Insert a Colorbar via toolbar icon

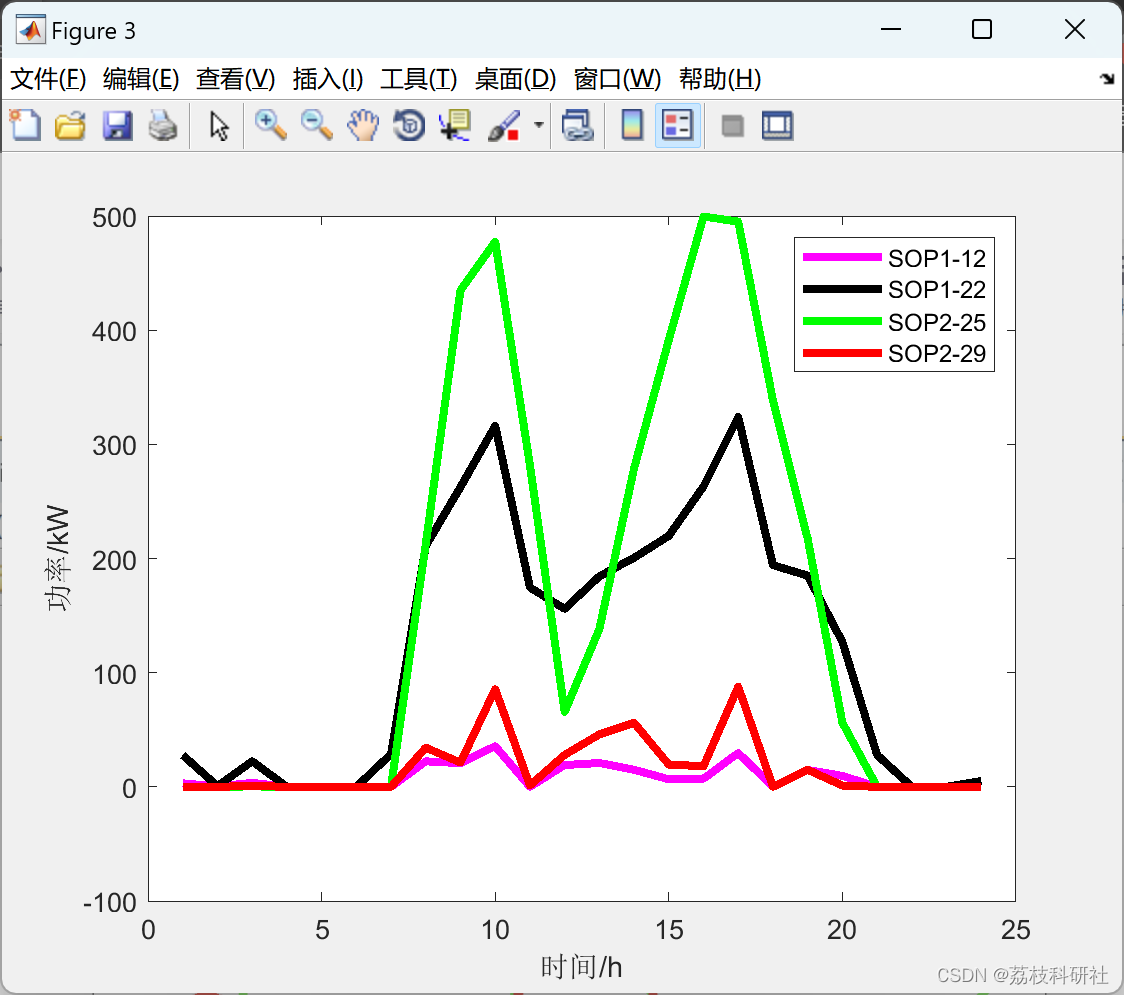tap(632, 125)
